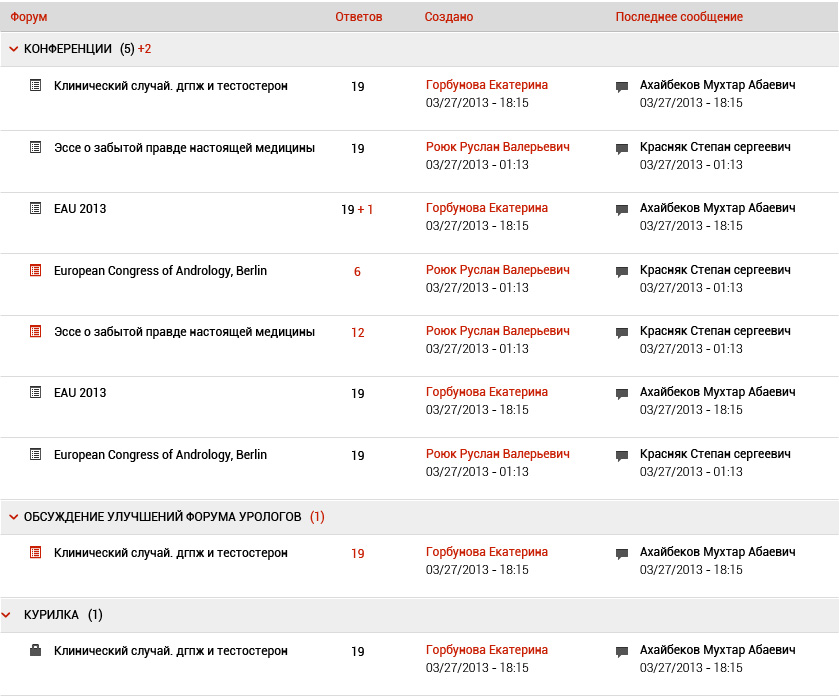Click speech bubble icon in European Congress row with 6 replies
This screenshot has height=698, width=839.
tap(622, 272)
